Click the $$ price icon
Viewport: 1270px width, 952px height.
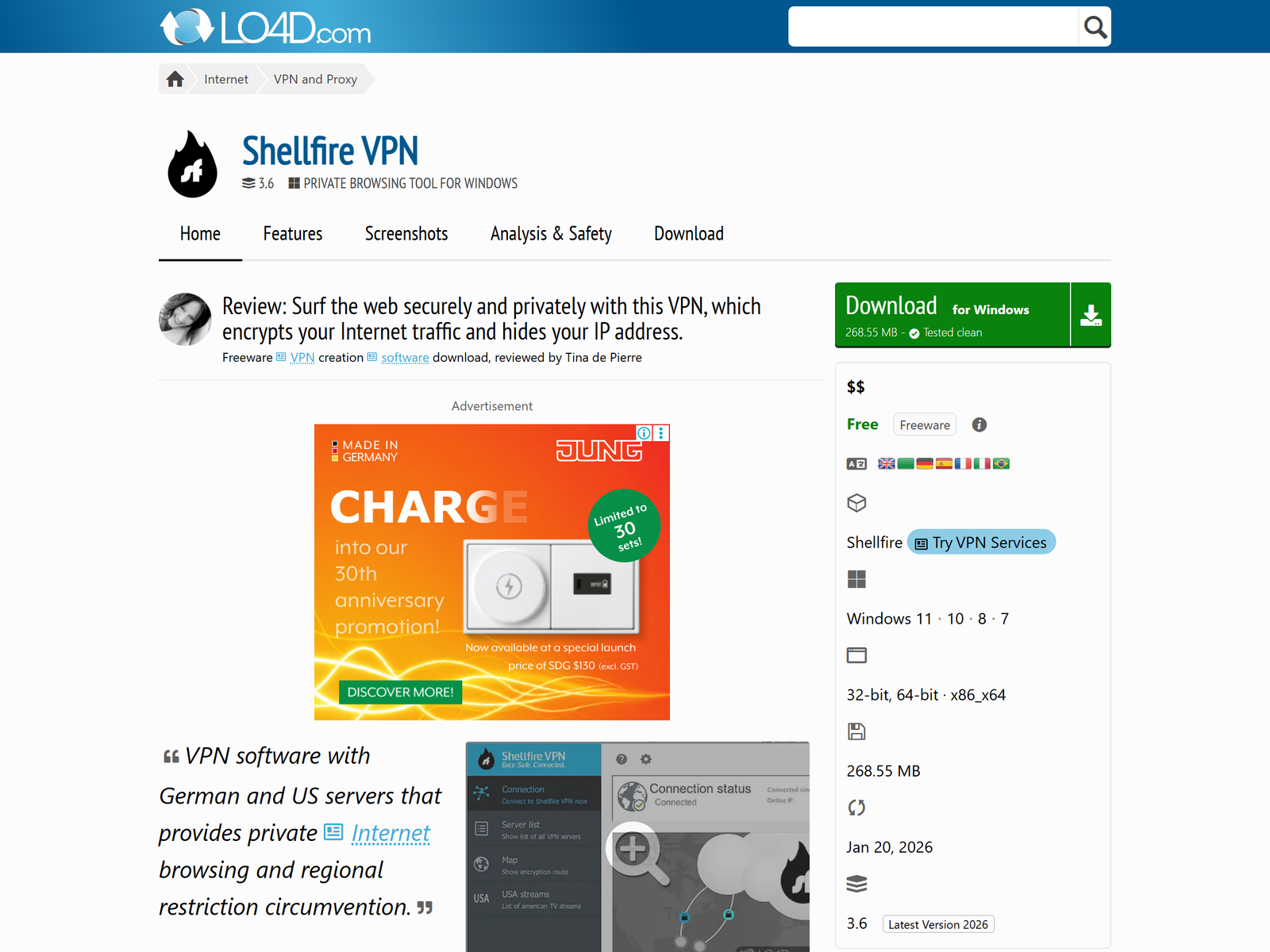856,387
